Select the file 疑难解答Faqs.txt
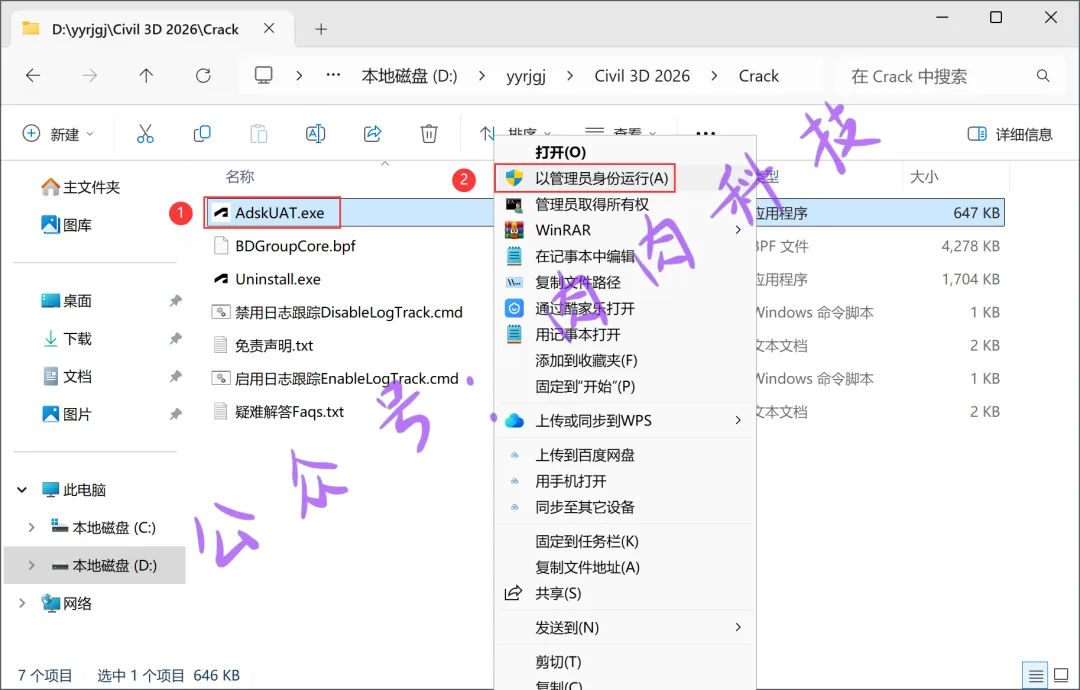The width and height of the screenshot is (1080, 690). pos(289,412)
